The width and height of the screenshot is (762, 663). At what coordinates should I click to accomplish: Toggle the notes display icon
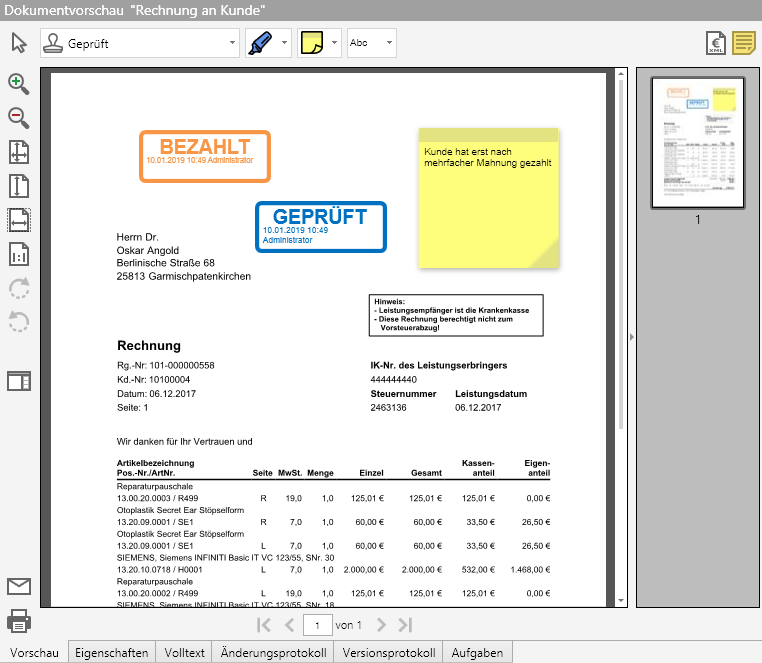coord(743,43)
